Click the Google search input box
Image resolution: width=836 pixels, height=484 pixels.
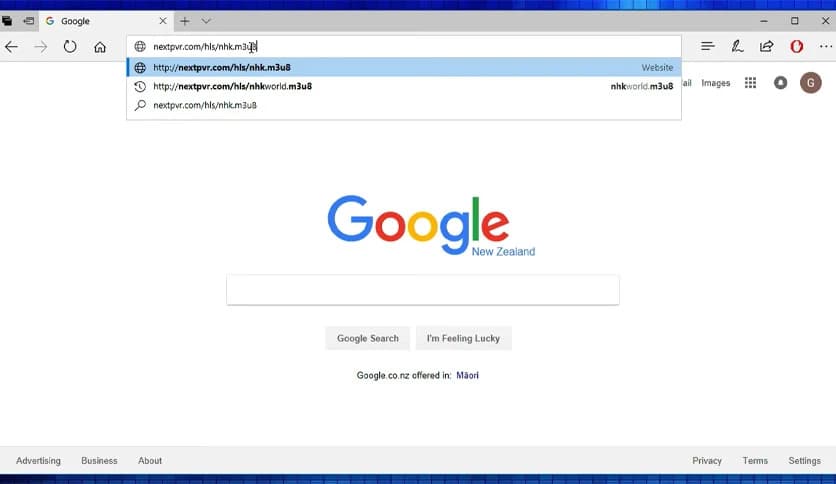coord(423,290)
